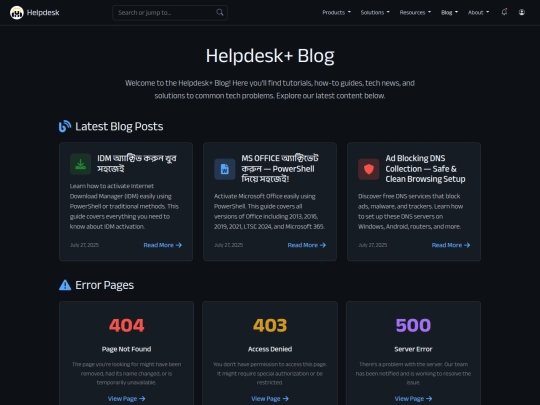
Task: Click the Server Error heading
Action: pos(413,349)
